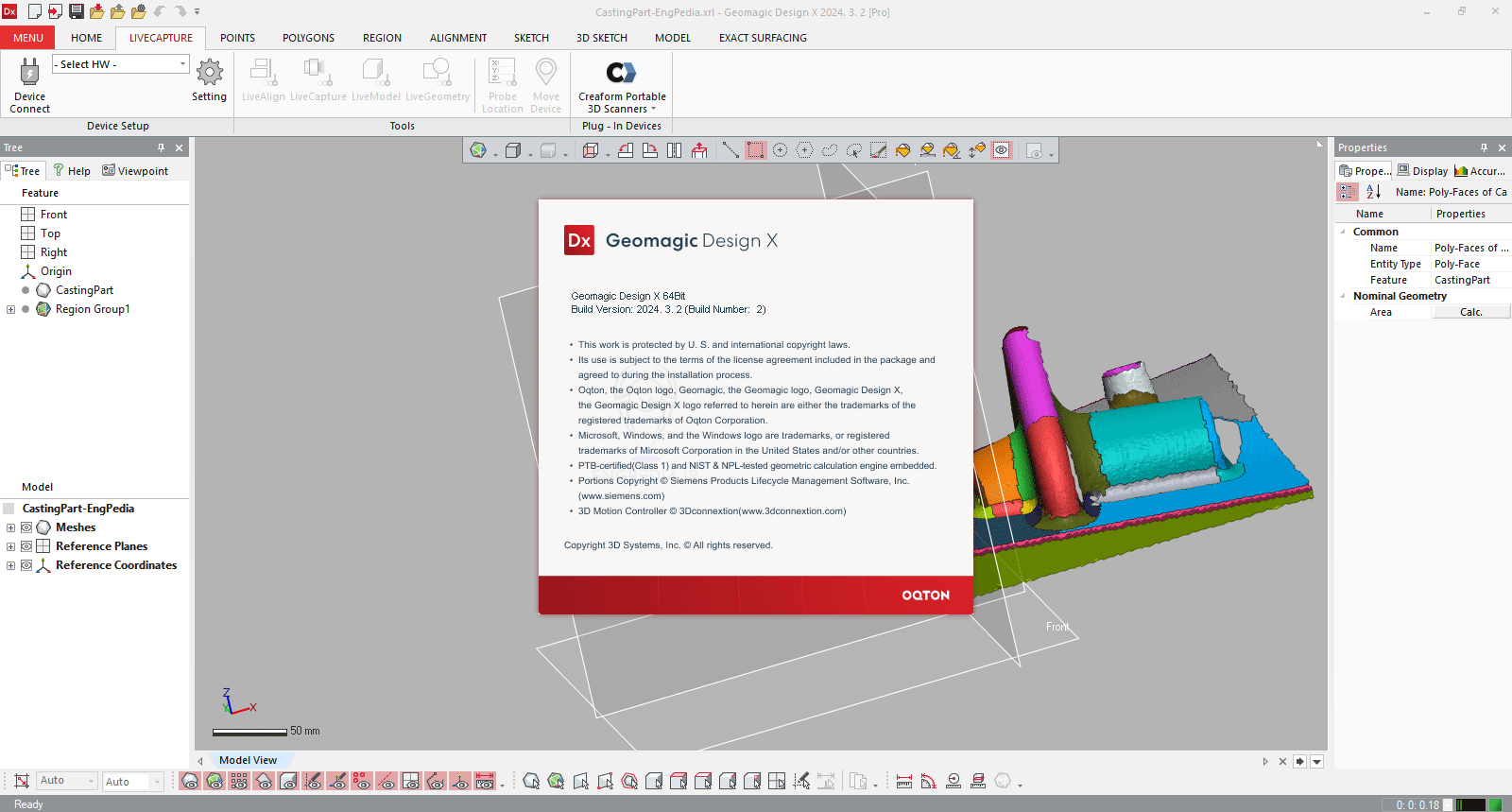Open the Select HW dropdown
Image resolution: width=1512 pixels, height=812 pixels.
(x=121, y=64)
